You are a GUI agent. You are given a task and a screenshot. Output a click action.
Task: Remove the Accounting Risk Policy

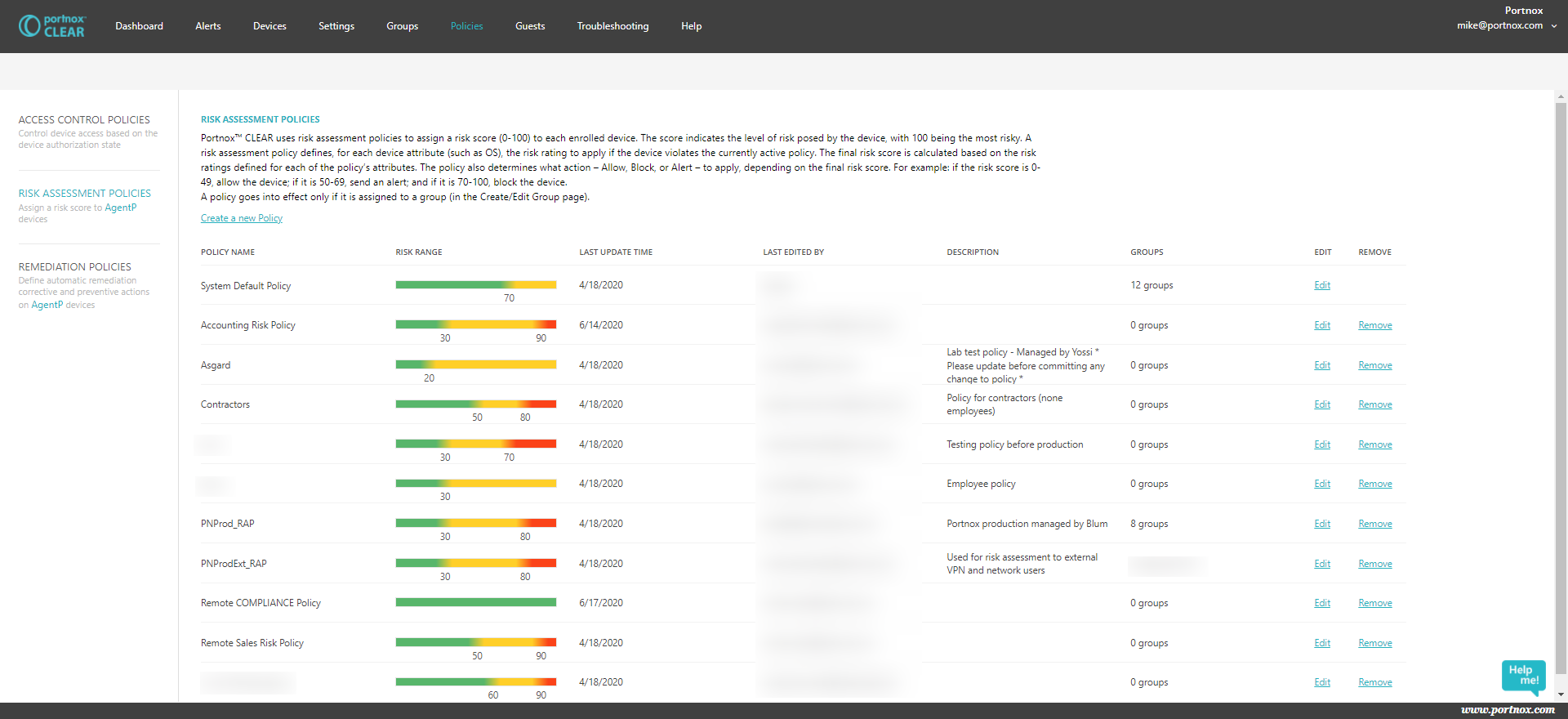coord(1375,325)
